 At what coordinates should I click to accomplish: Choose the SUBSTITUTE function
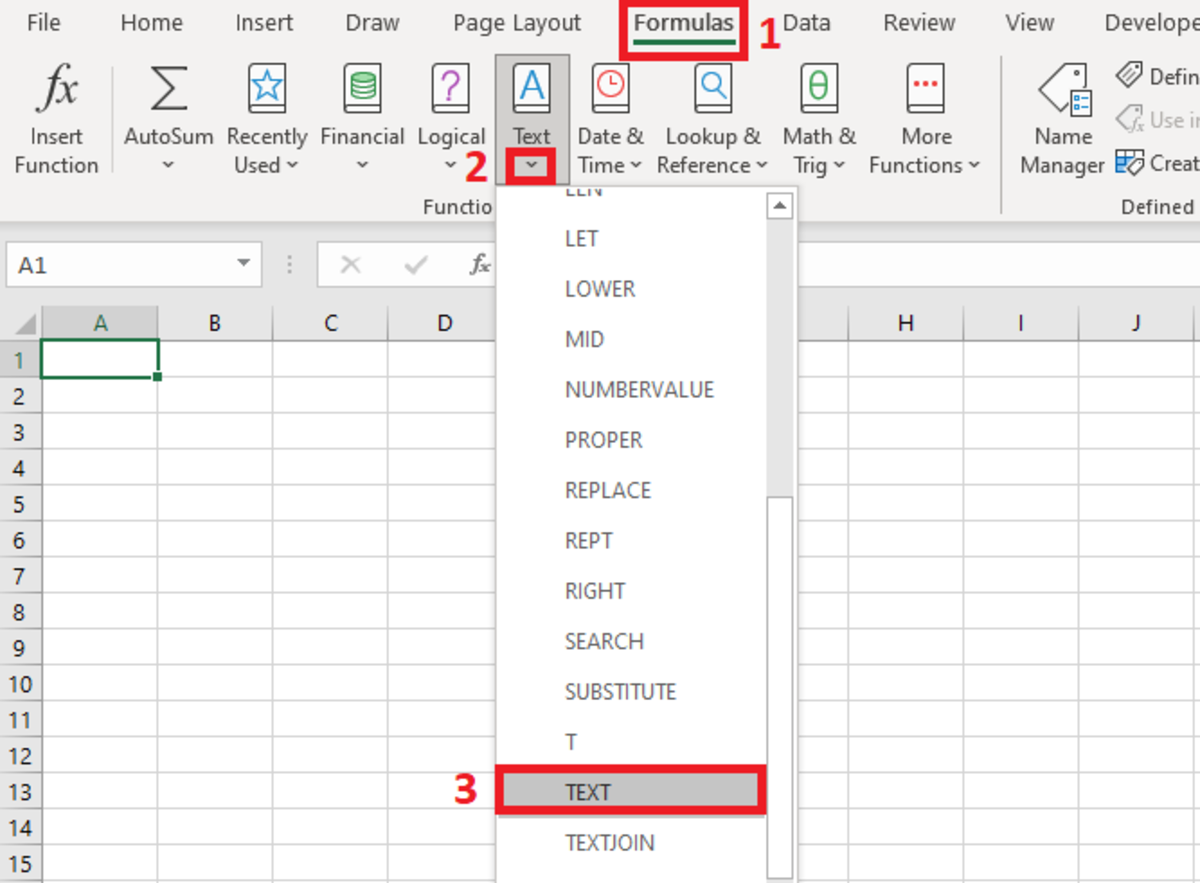pyautogui.click(x=621, y=691)
